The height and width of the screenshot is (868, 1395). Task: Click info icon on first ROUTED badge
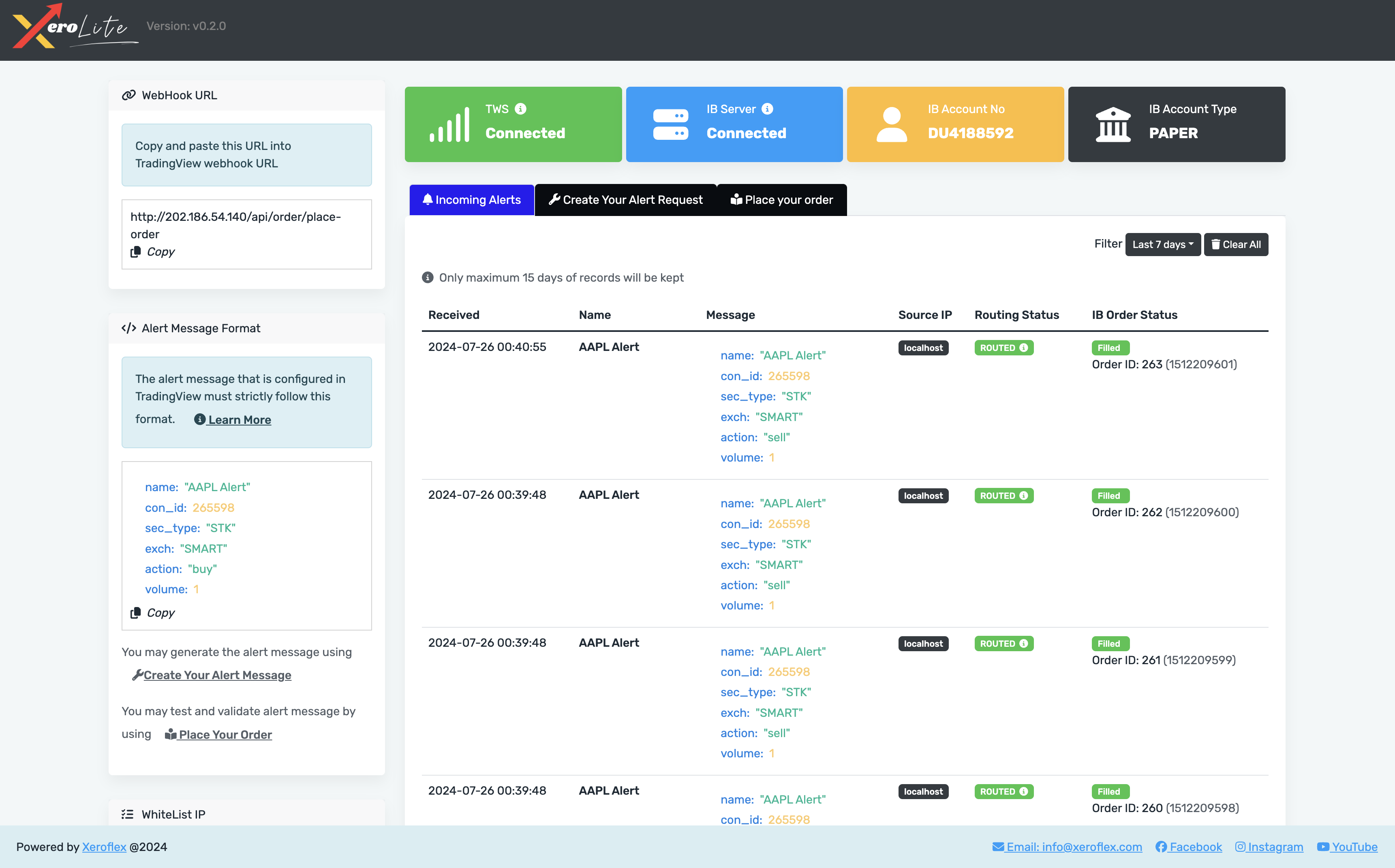click(x=1024, y=348)
